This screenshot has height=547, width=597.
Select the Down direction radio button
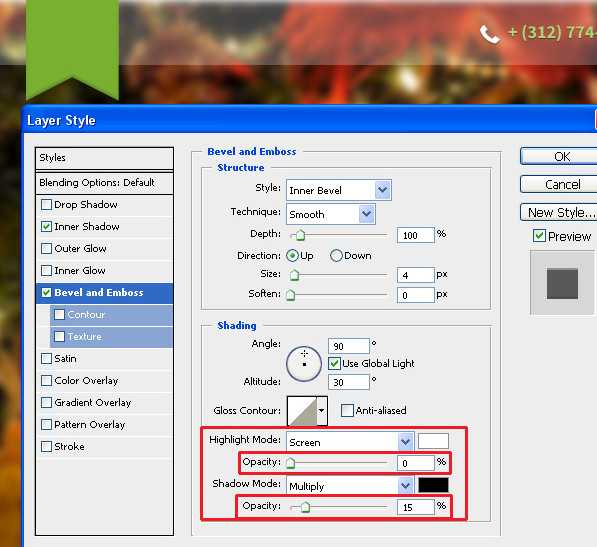(336, 255)
